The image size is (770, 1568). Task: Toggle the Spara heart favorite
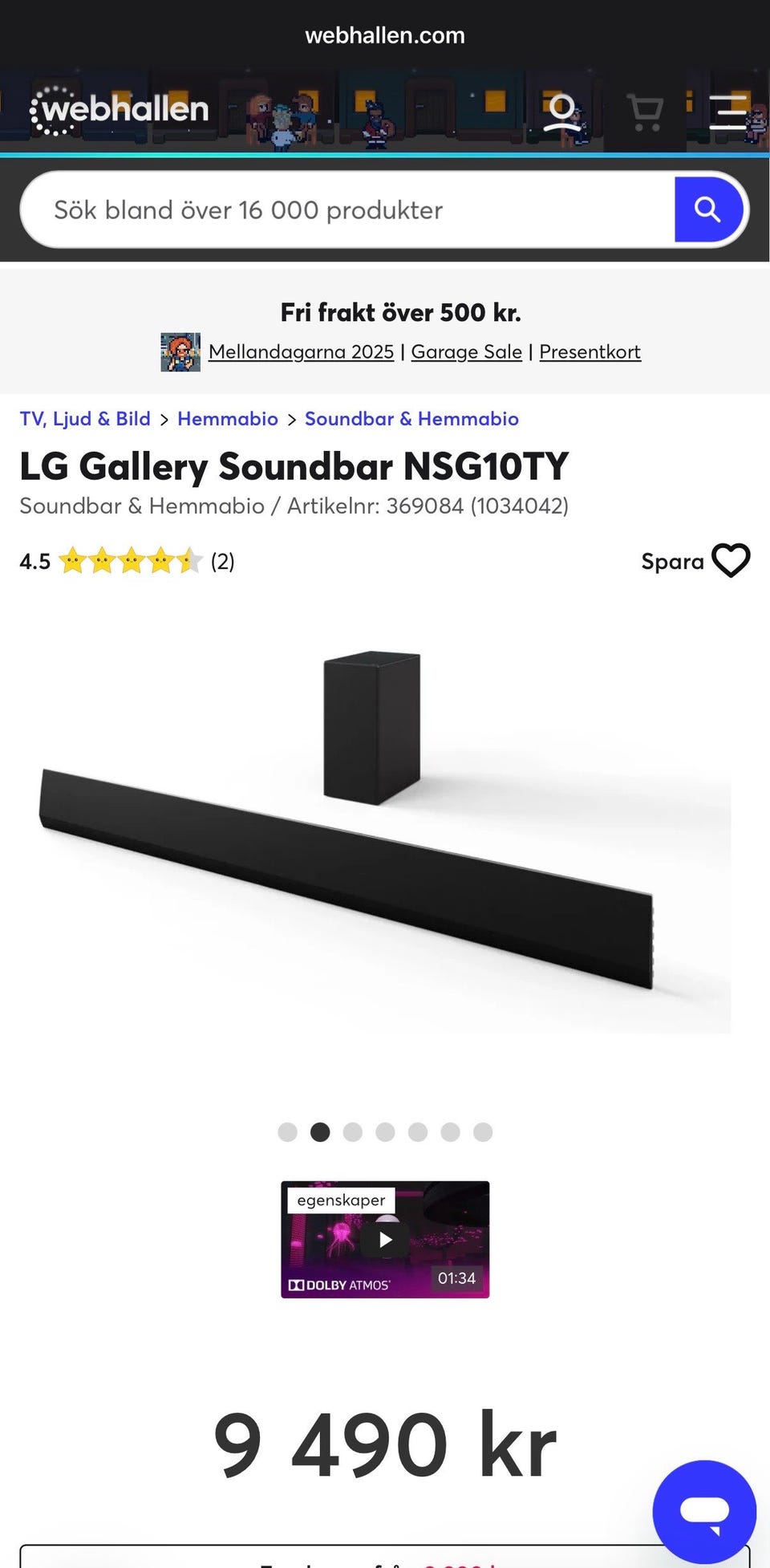[731, 560]
